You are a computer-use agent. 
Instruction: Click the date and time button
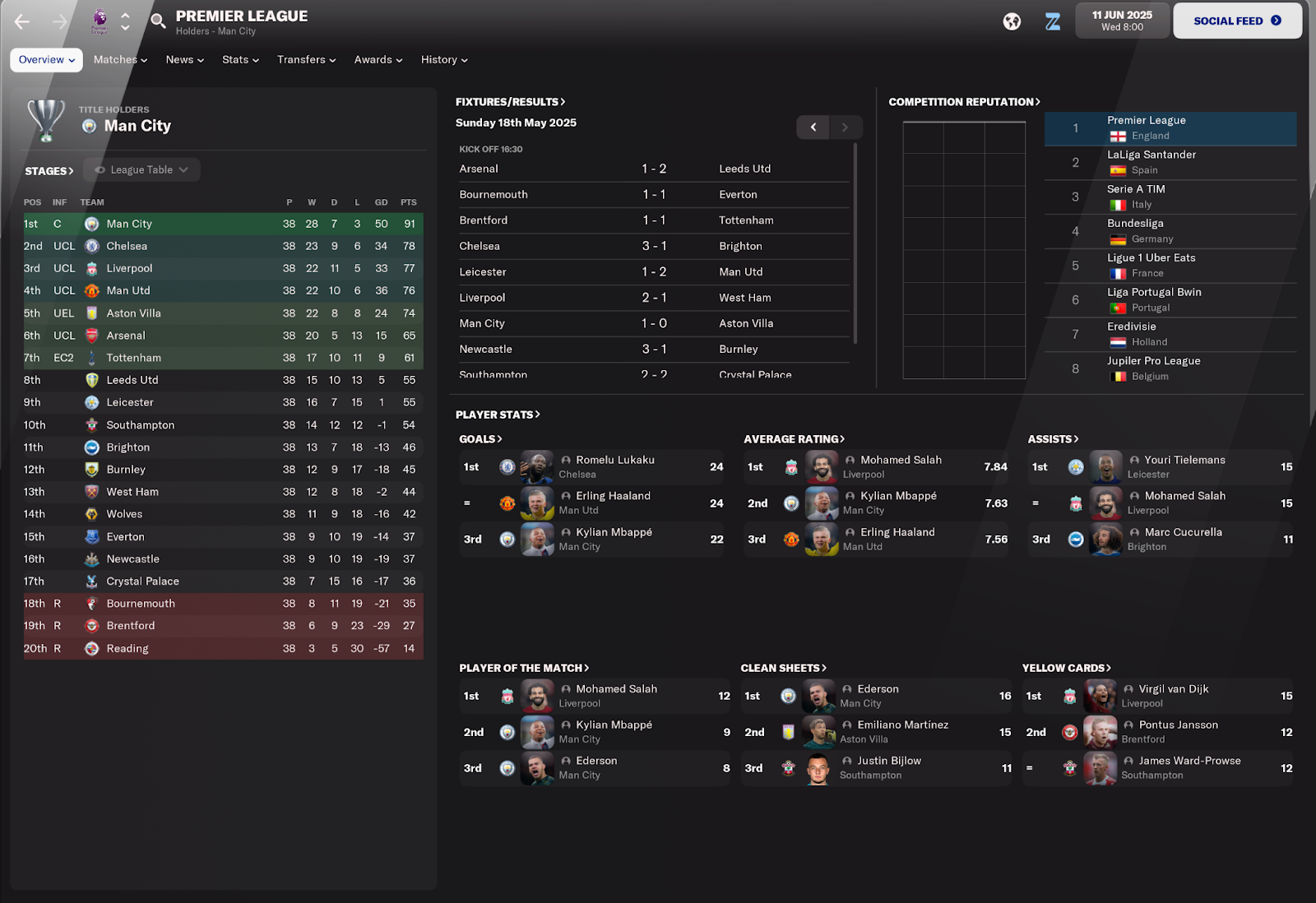(1122, 21)
